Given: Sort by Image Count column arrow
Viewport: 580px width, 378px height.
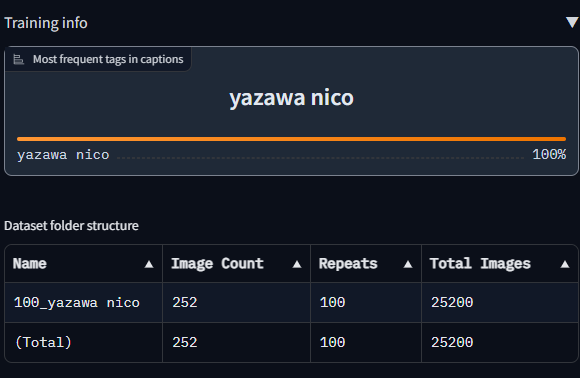Looking at the screenshot, I should tap(297, 264).
